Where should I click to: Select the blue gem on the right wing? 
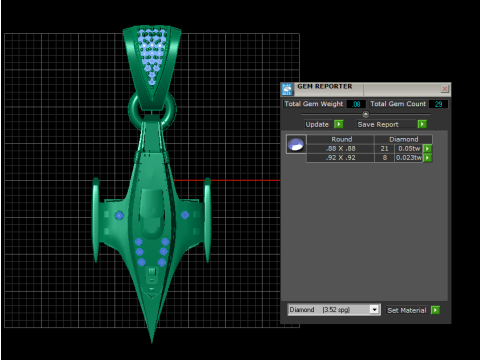coord(185,215)
